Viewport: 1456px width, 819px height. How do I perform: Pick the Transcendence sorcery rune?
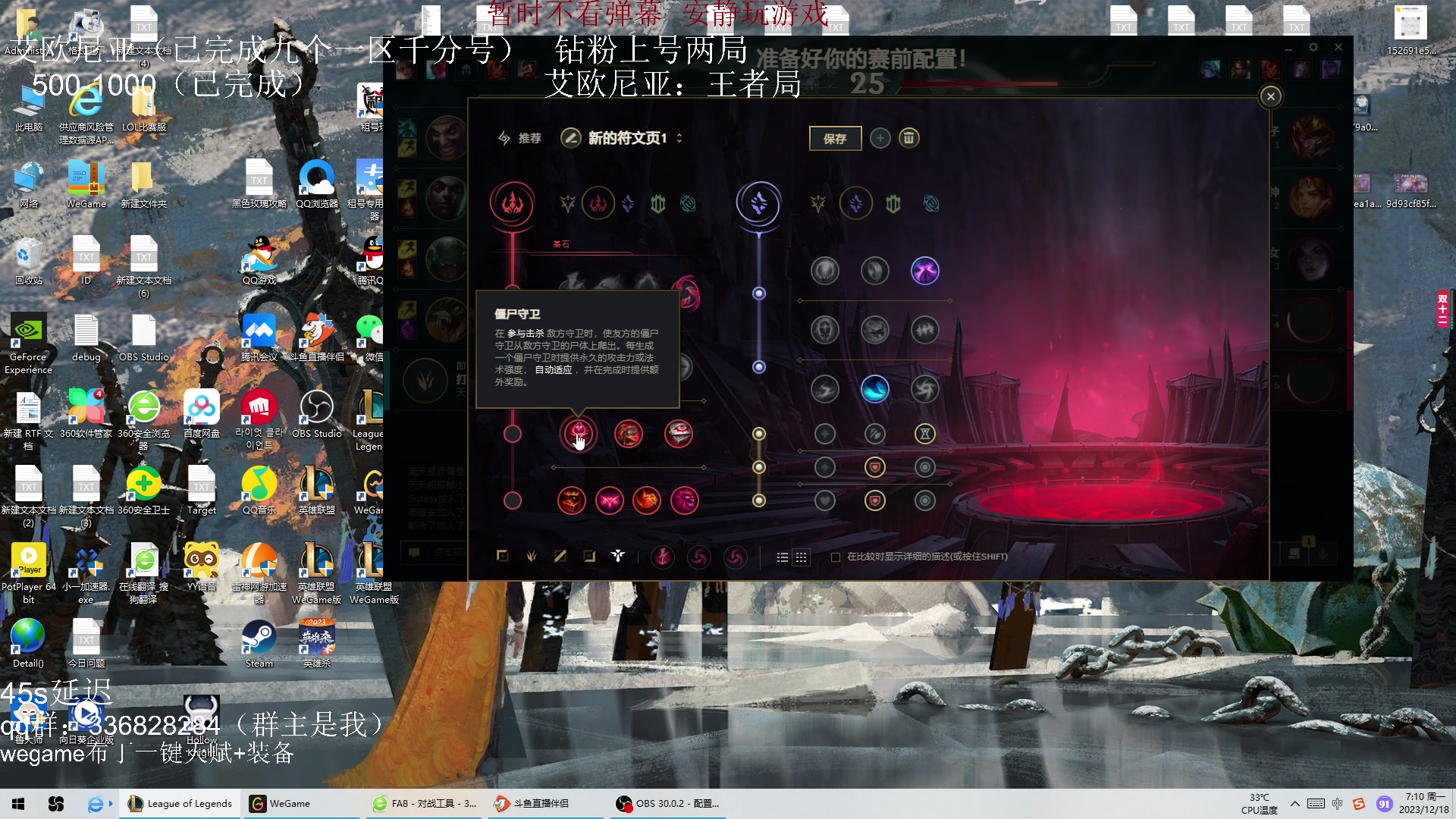pyautogui.click(x=825, y=330)
